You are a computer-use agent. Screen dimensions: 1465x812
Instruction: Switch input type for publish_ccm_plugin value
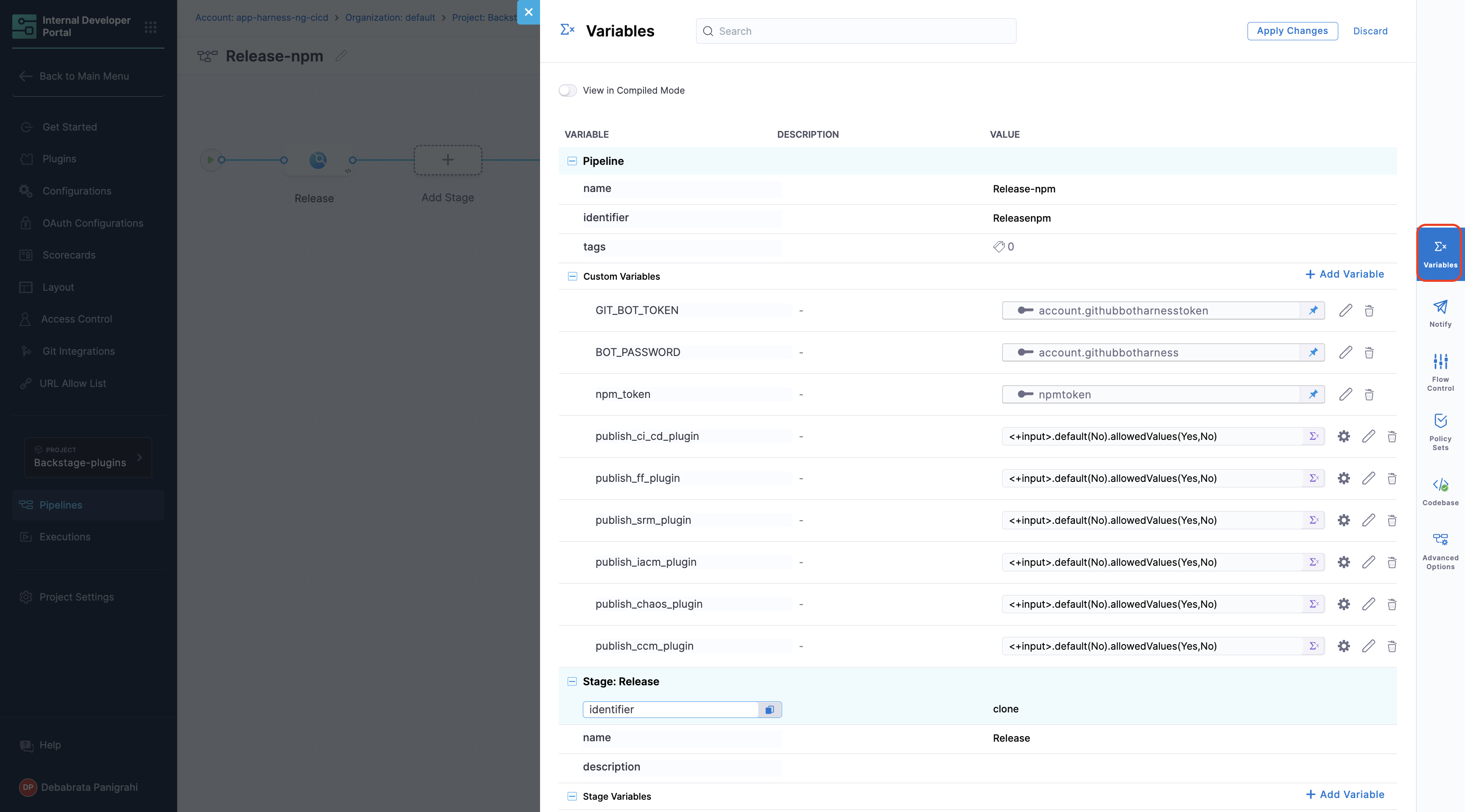pyautogui.click(x=1314, y=646)
